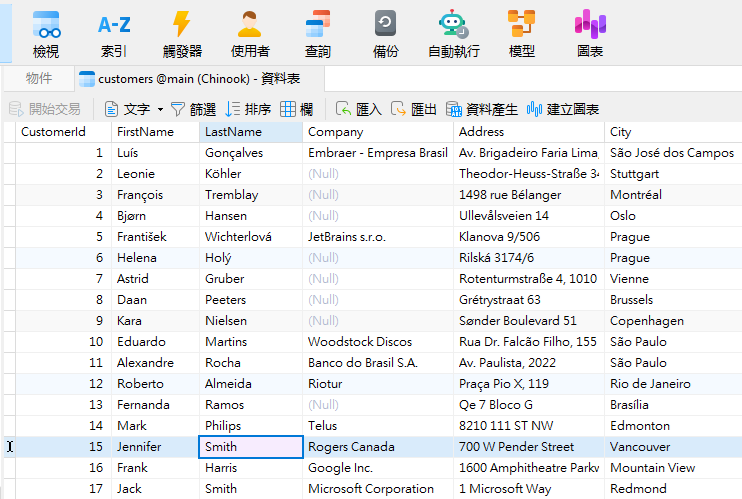Screen dimensions: 742x499
Task: Open the 觸發器 (Trigger) tool
Action: click(x=181, y=34)
